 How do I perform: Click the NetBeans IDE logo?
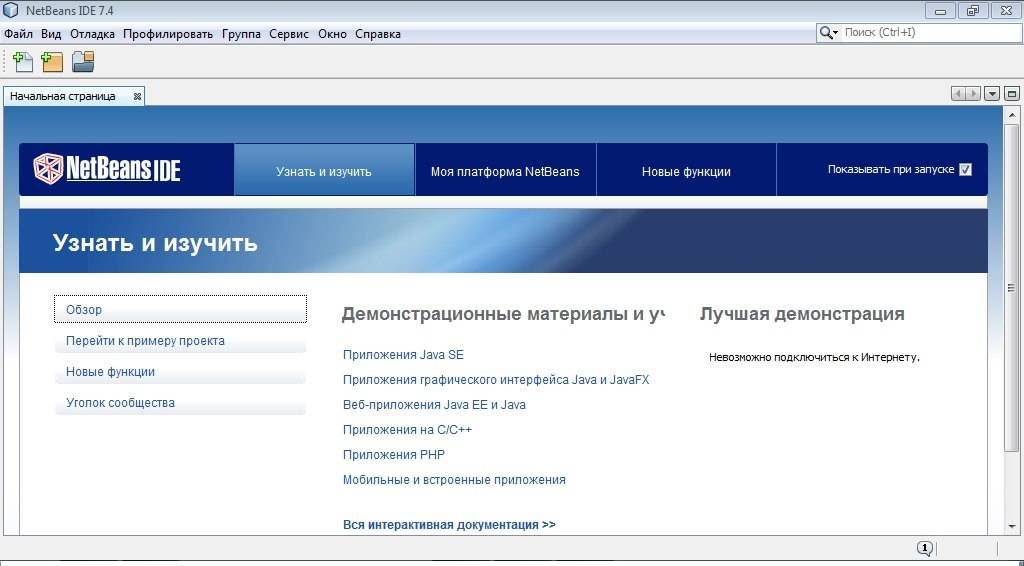[x=107, y=168]
